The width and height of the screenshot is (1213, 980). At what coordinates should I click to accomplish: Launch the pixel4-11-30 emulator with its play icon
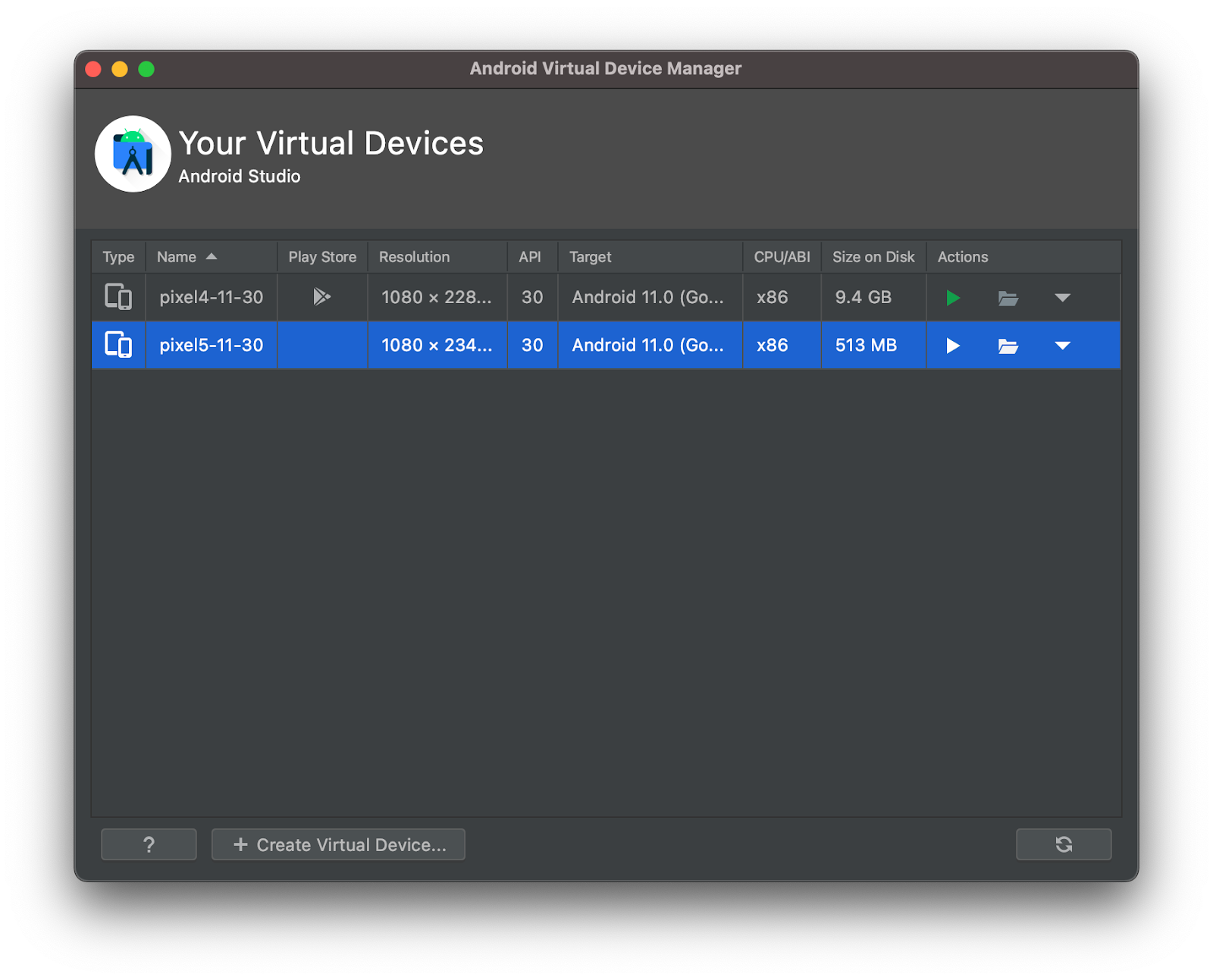pos(953,298)
